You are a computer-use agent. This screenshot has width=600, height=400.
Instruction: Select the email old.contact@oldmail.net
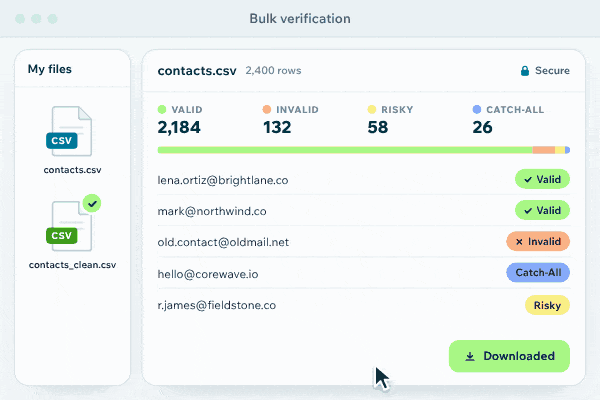pyautogui.click(x=223, y=242)
